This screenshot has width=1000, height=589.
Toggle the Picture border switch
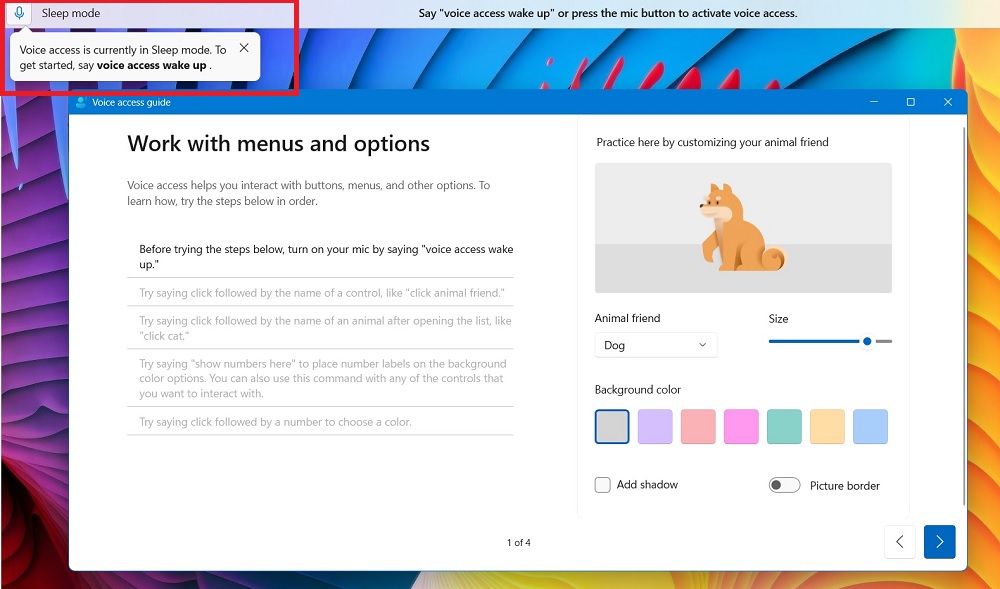coord(784,485)
